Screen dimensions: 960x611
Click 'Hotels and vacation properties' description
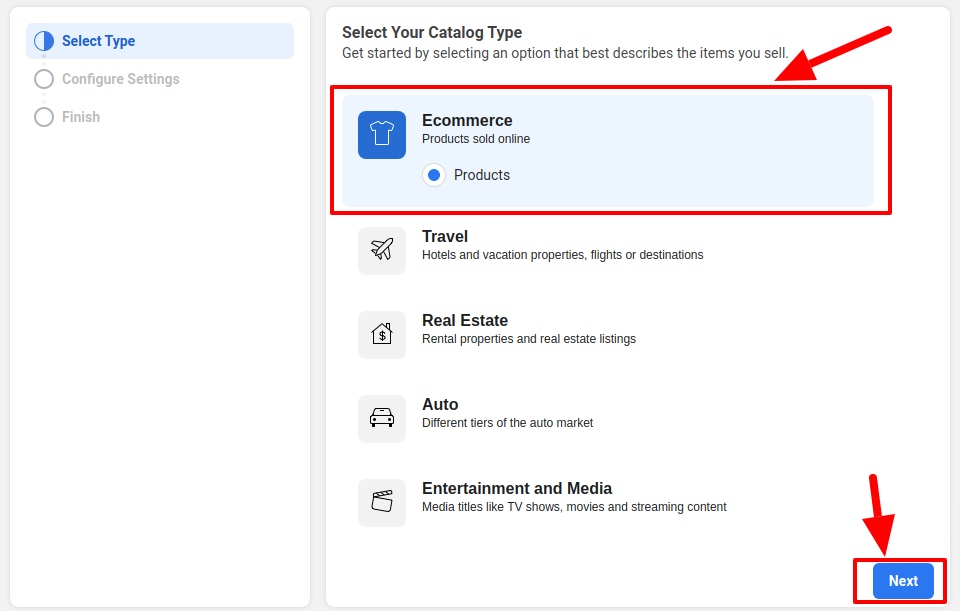click(562, 255)
